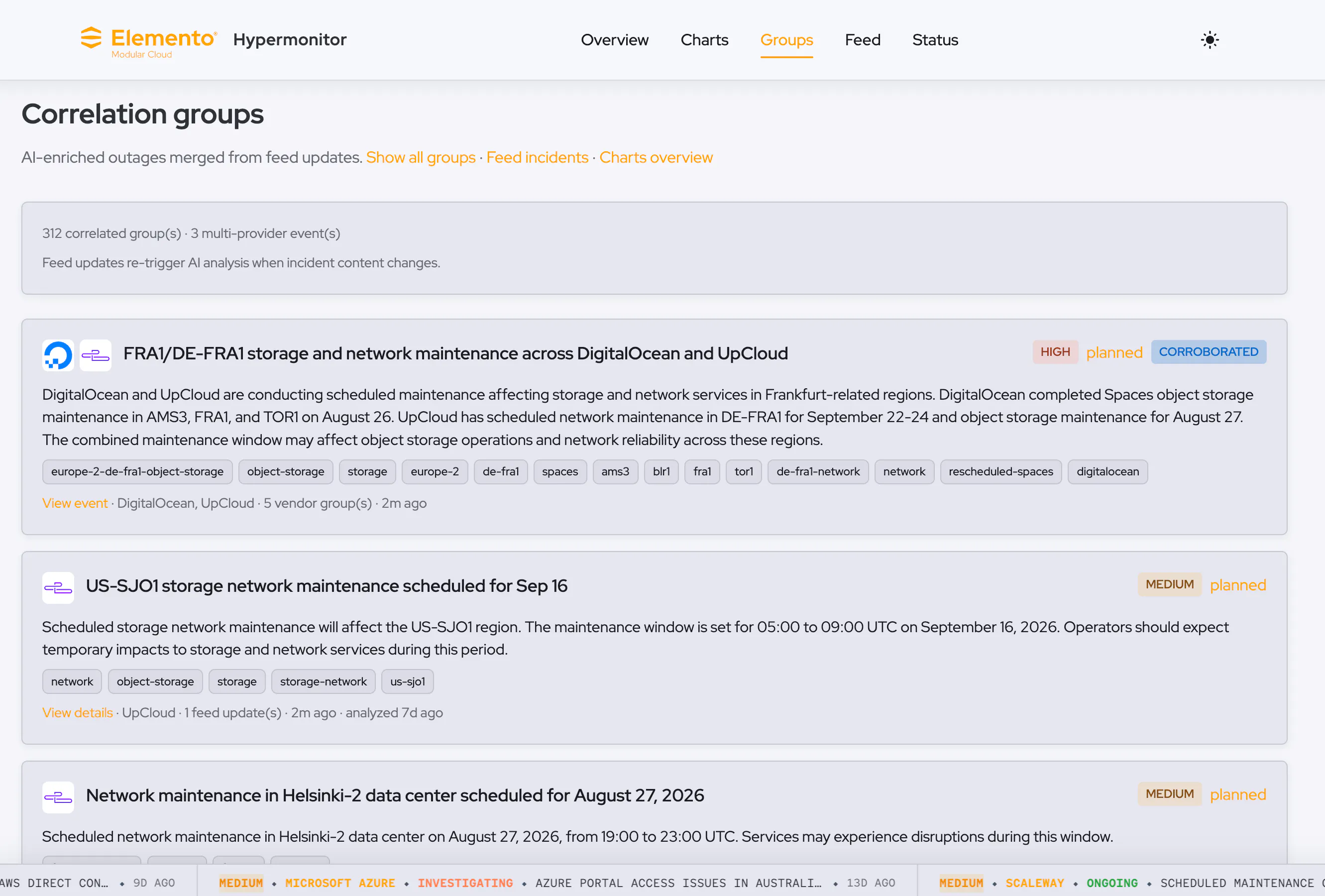This screenshot has height=896, width=1325.
Task: Open the Overview tab
Action: (x=615, y=40)
